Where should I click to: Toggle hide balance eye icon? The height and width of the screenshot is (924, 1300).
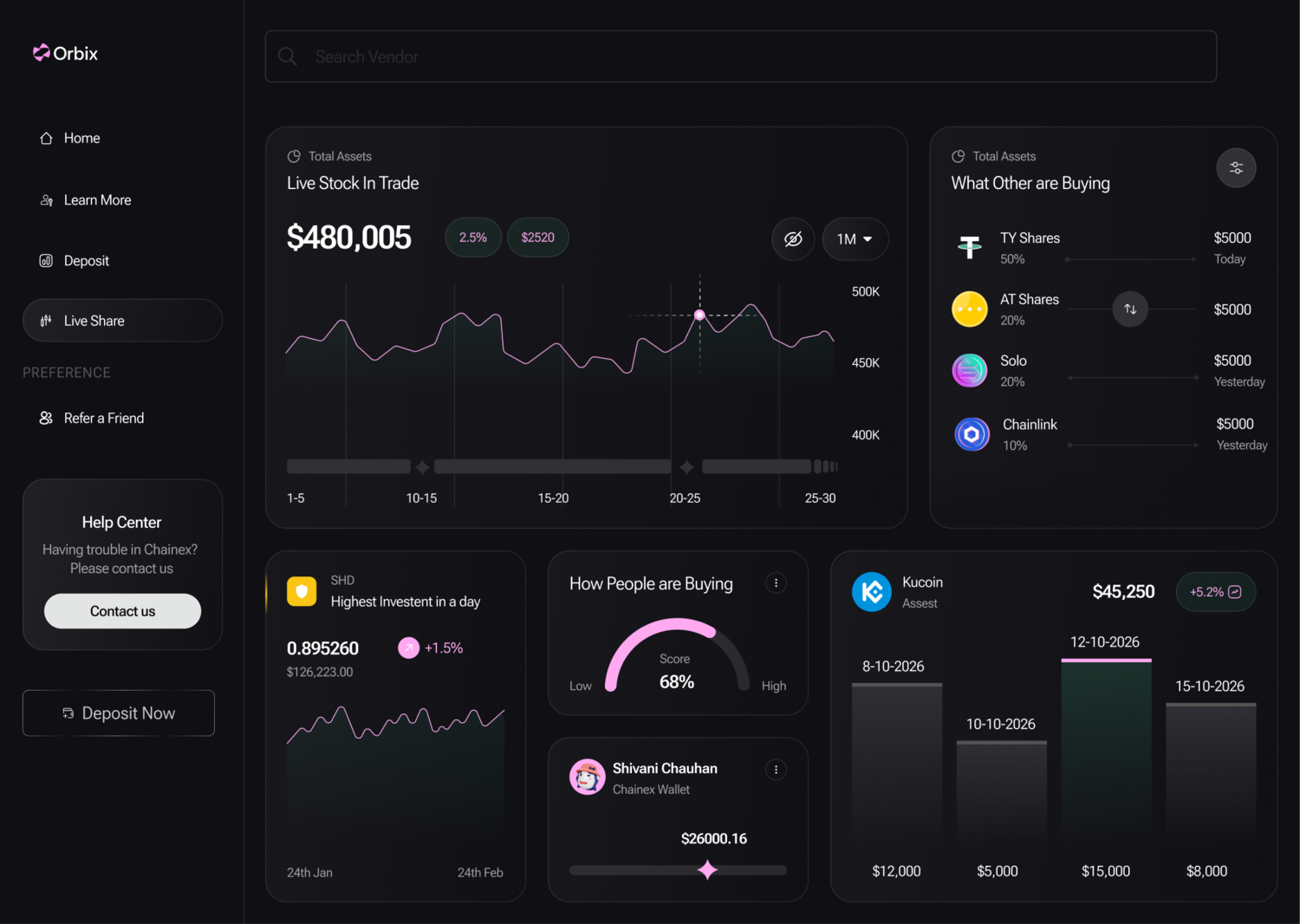793,239
